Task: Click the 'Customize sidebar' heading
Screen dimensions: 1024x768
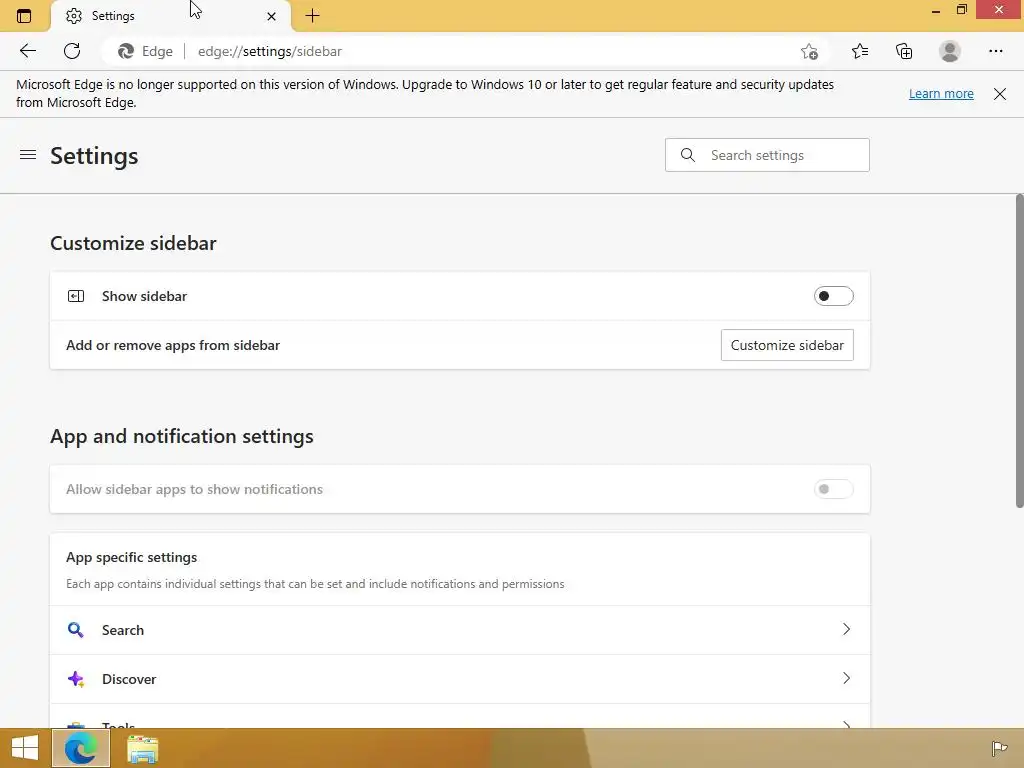Action: (133, 243)
